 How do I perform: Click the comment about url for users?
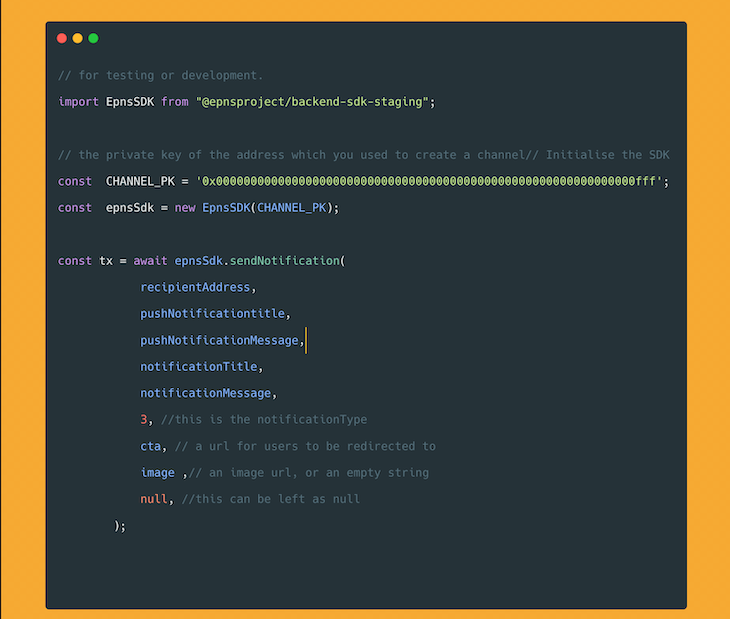pos(305,447)
